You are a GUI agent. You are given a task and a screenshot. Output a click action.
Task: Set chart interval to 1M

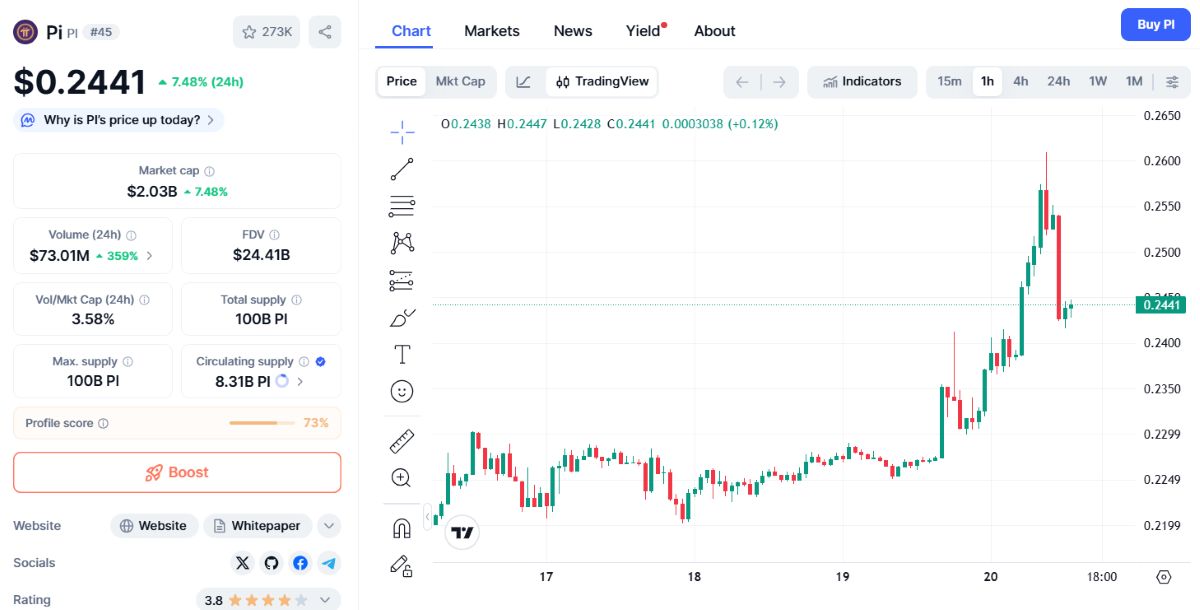click(1134, 82)
